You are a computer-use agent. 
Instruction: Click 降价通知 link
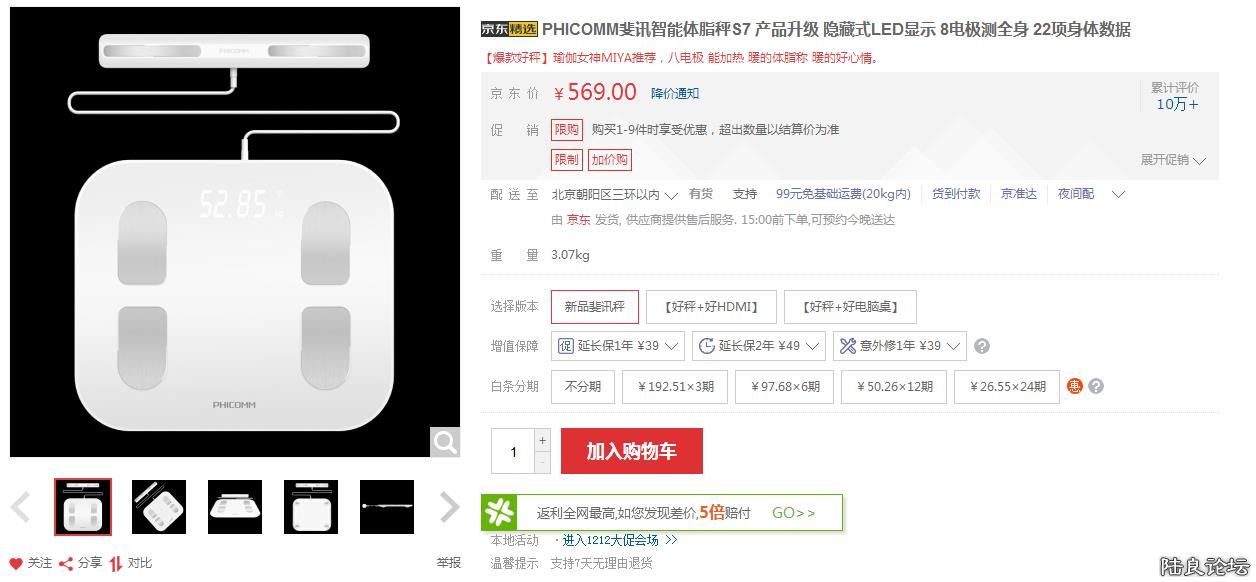click(675, 94)
